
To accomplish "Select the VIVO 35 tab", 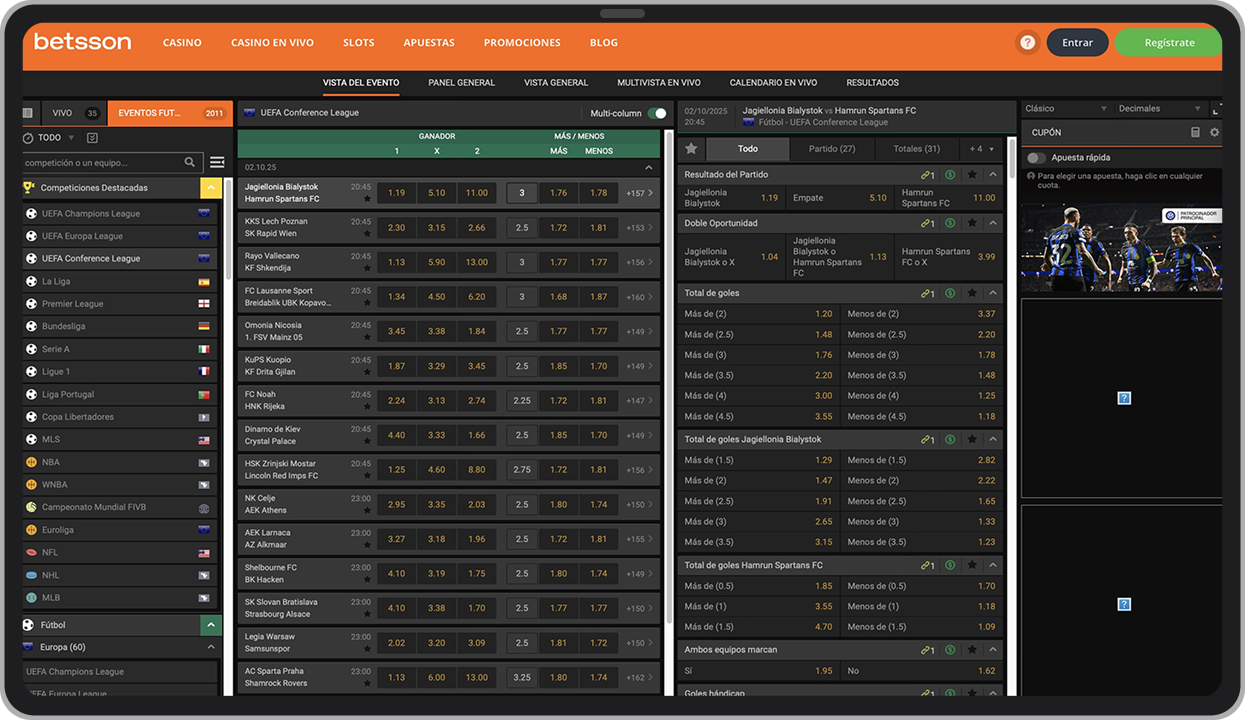I will coord(73,113).
